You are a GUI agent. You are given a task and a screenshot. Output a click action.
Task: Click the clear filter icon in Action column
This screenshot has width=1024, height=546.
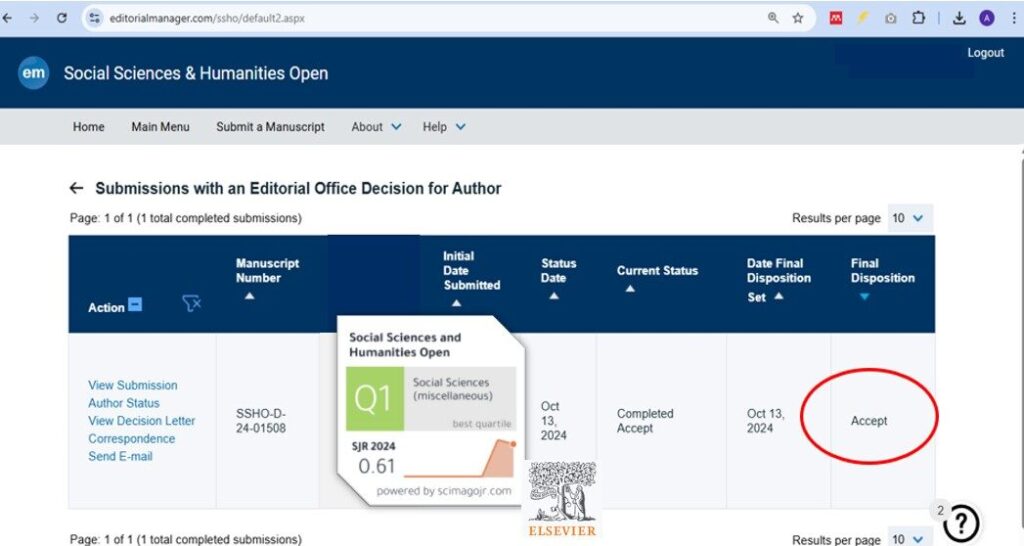[191, 305]
